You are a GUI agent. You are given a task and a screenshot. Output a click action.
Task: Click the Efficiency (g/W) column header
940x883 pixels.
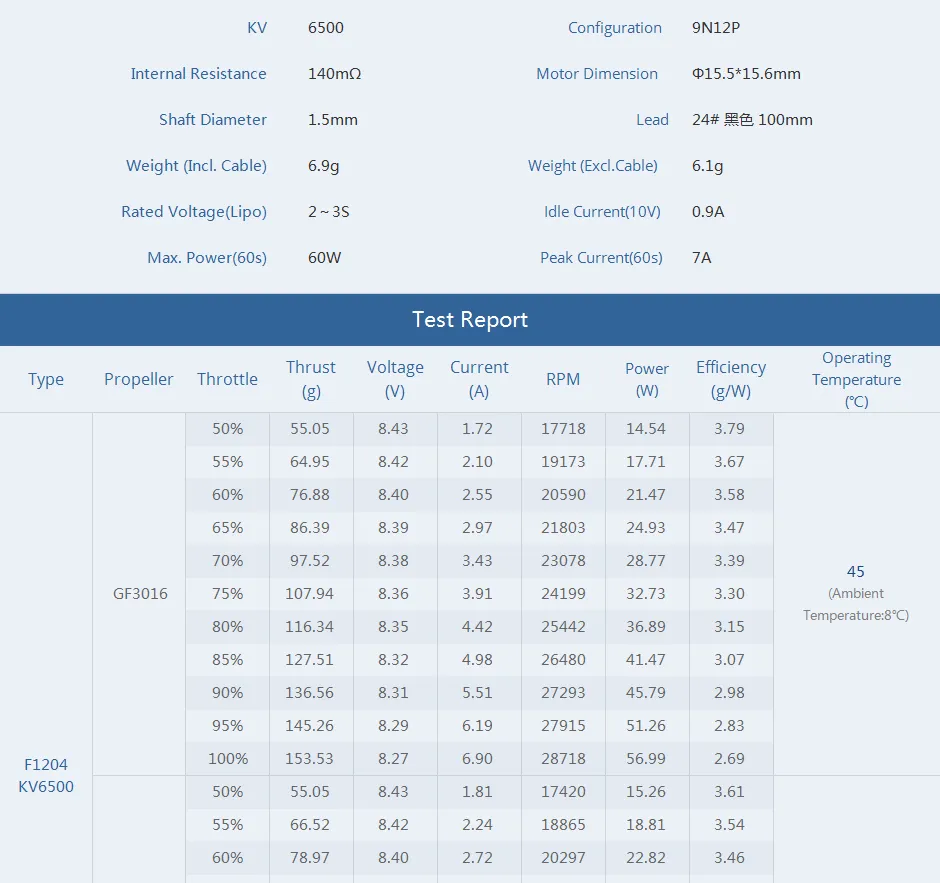pos(731,379)
